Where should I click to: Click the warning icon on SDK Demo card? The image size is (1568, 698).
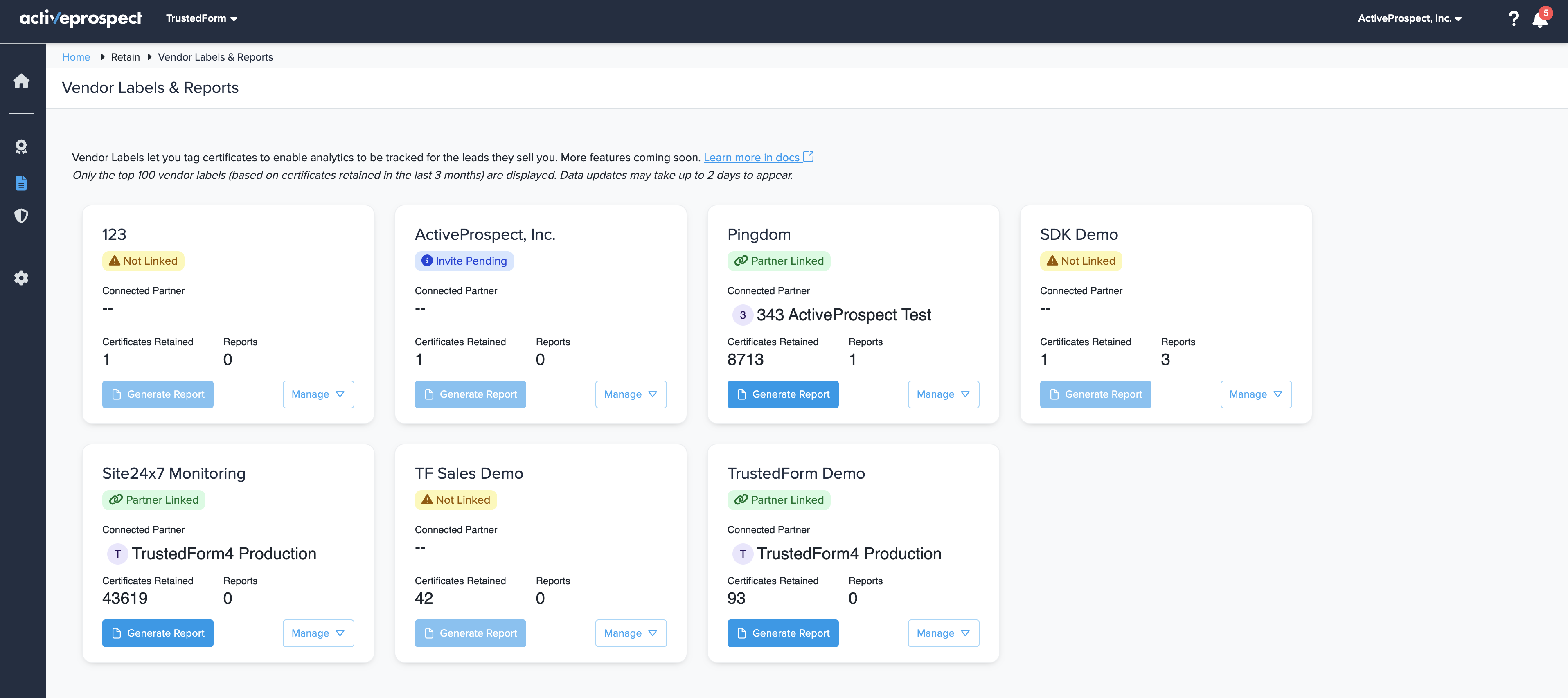click(x=1052, y=261)
